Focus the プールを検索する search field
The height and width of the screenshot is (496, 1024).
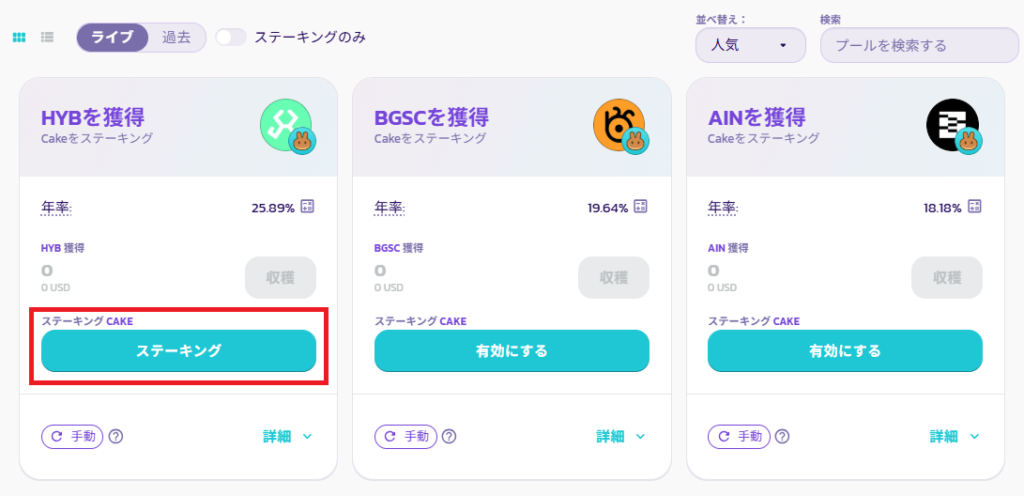click(919, 45)
